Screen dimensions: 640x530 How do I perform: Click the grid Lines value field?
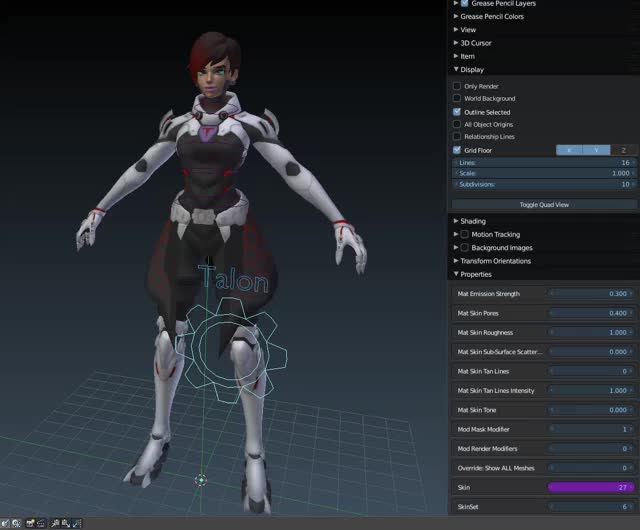544,163
